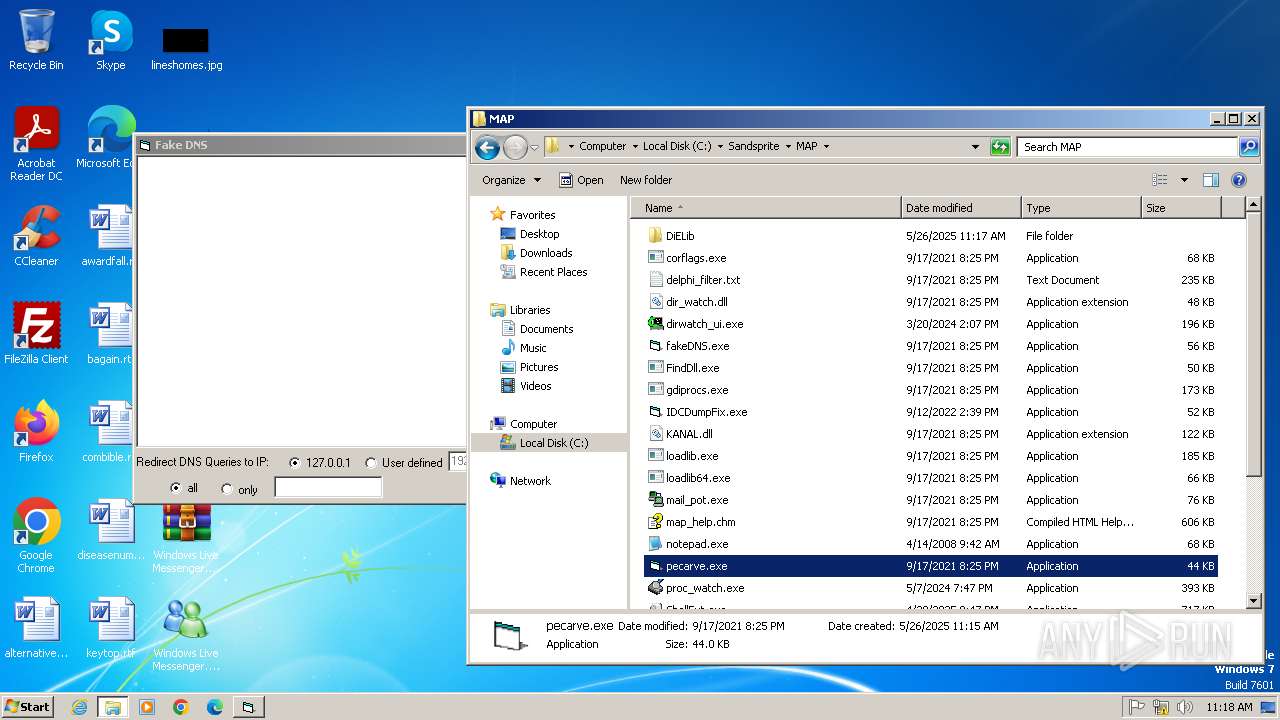The image size is (1280, 720).
Task: Choose the 'only' radio option
Action: 227,489
